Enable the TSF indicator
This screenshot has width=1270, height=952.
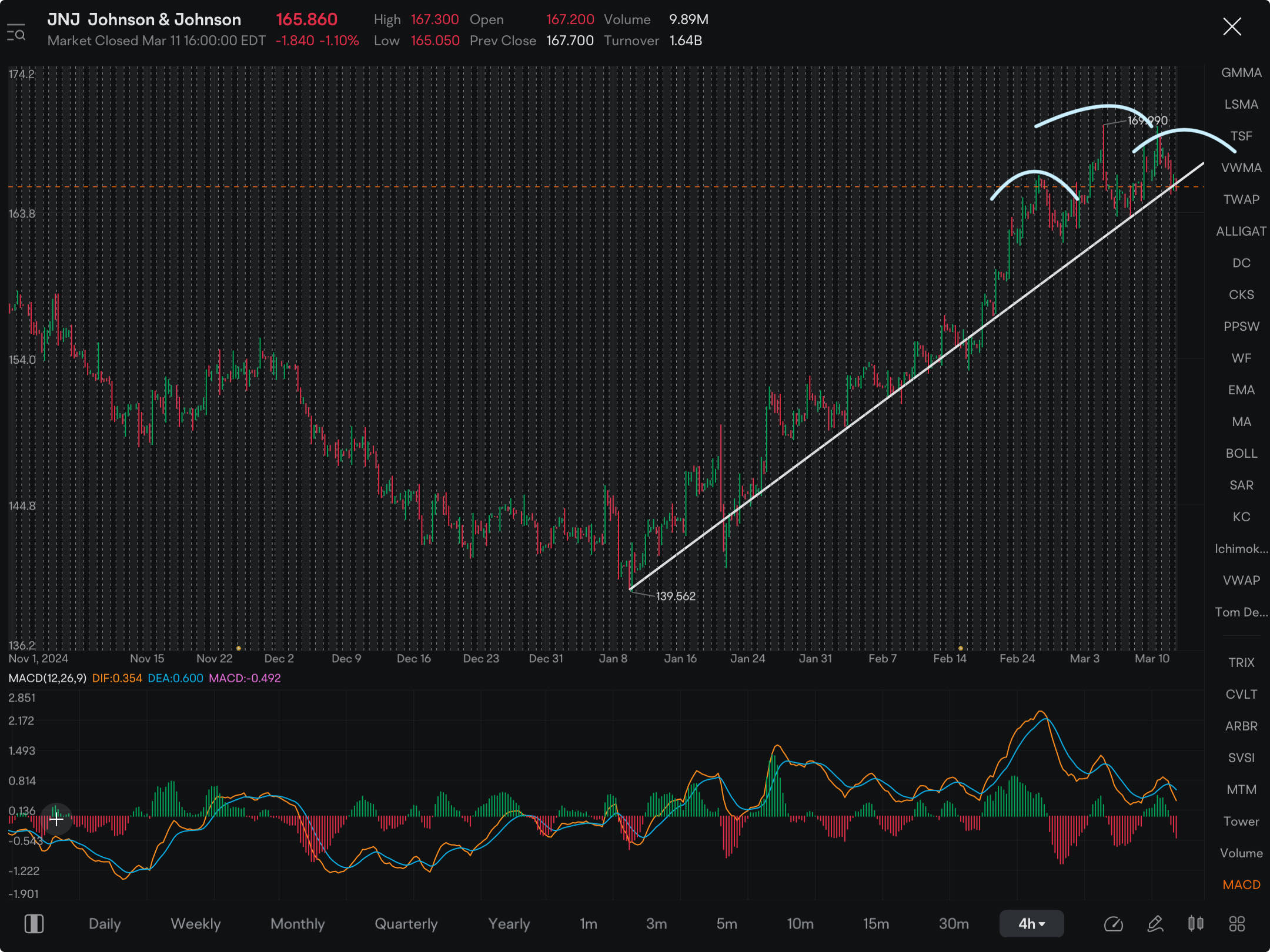click(1241, 136)
